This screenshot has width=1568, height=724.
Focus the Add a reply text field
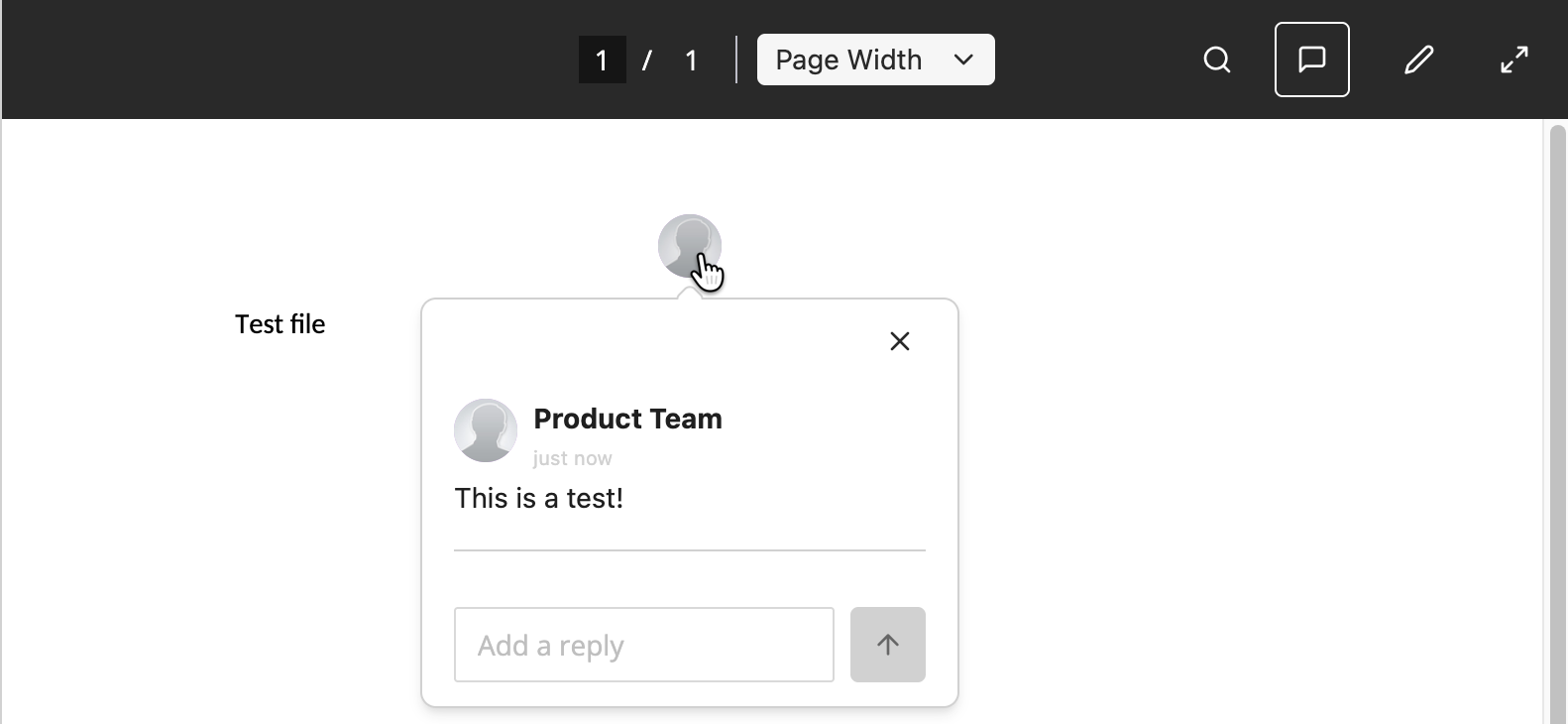[x=644, y=645]
